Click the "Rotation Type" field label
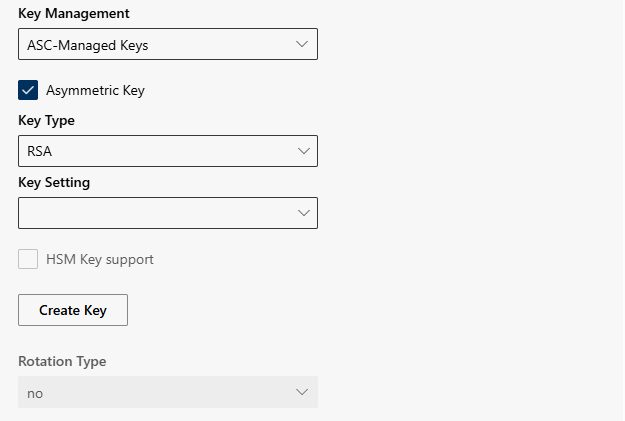625x421 pixels. (62, 361)
